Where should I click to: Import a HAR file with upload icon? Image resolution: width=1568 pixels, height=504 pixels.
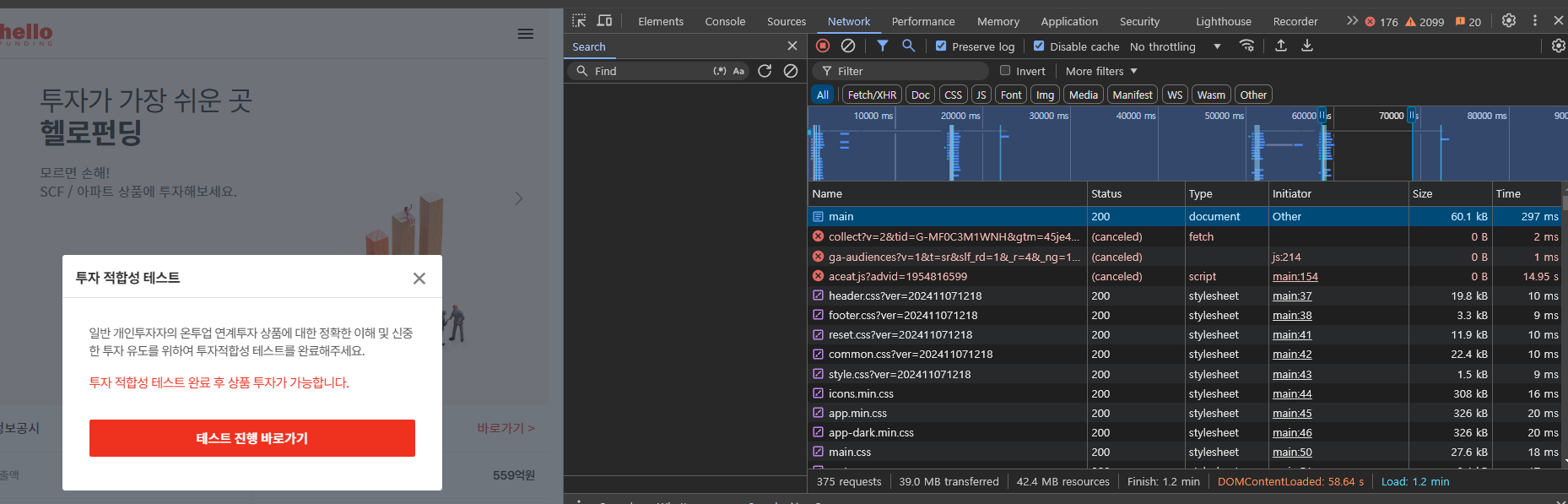coord(1281,46)
